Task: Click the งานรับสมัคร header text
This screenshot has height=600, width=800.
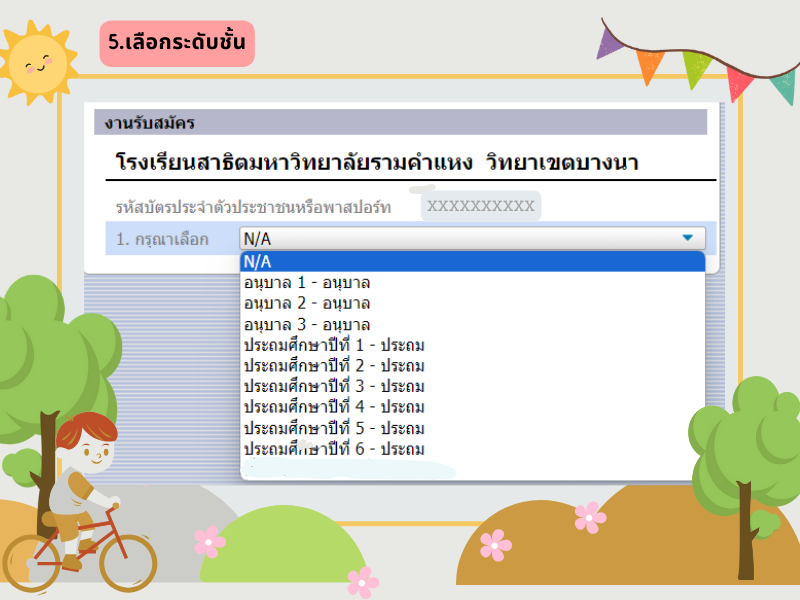Action: [149, 123]
